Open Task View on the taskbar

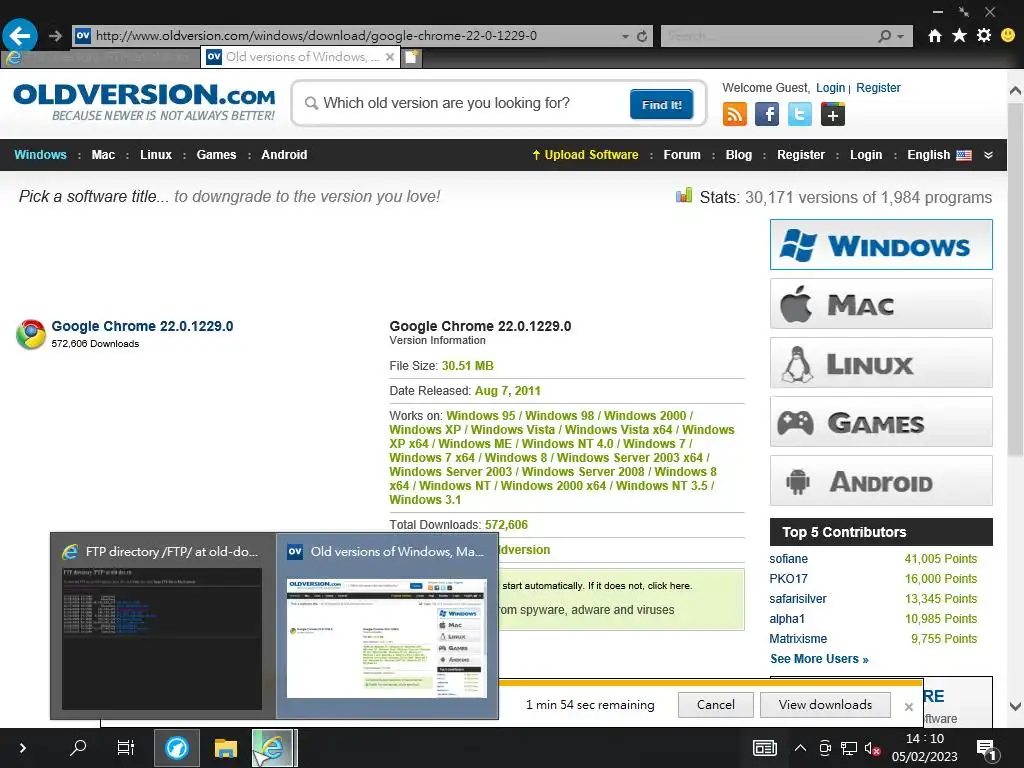[x=125, y=747]
